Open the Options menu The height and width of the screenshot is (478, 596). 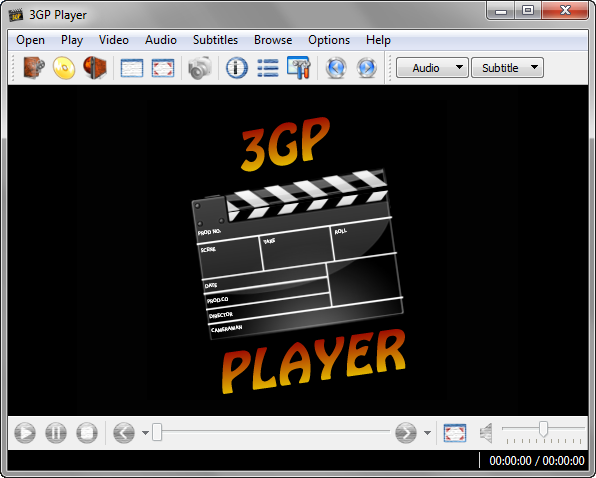pos(329,40)
